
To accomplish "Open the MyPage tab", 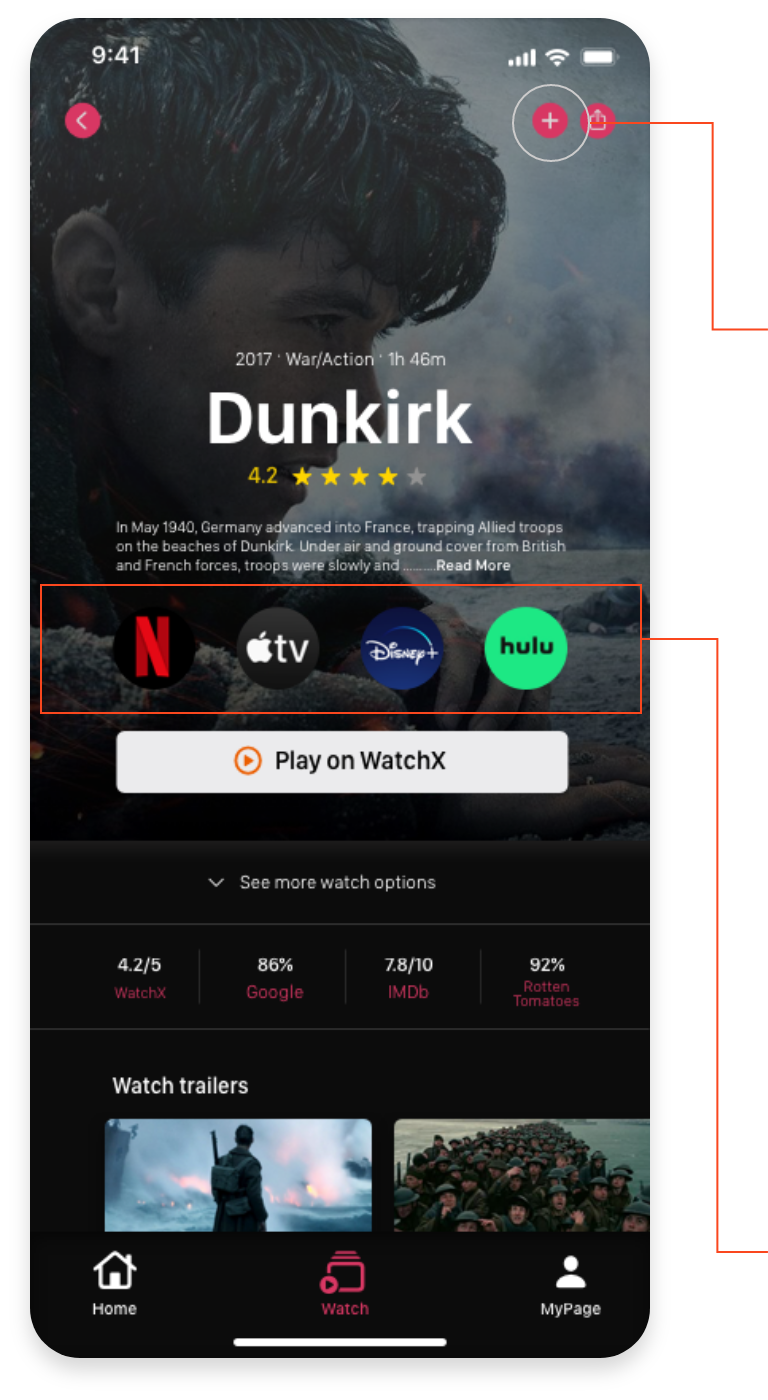I will pos(571,1284).
